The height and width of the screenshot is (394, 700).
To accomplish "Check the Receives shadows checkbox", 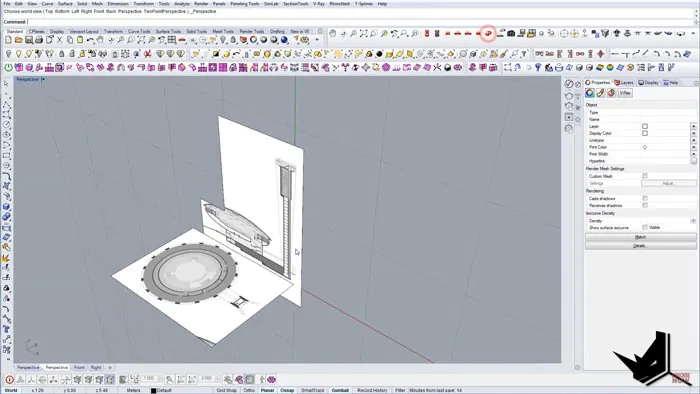I will point(645,205).
